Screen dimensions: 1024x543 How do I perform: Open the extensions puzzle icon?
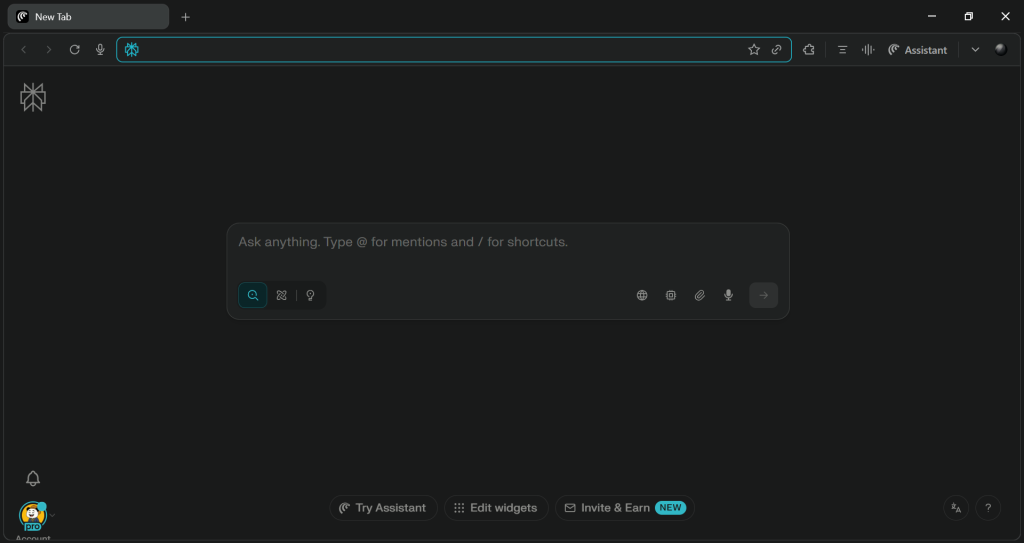pos(809,50)
